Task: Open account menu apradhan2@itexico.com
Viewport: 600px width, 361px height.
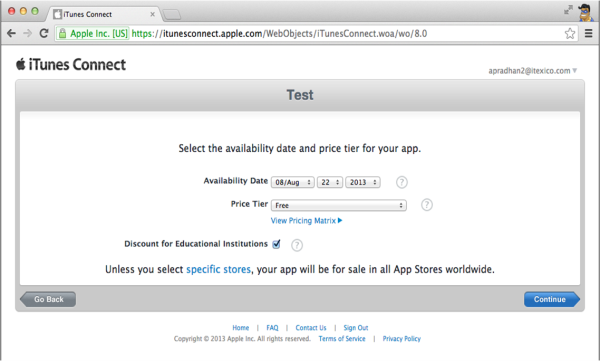Action: coord(533,71)
